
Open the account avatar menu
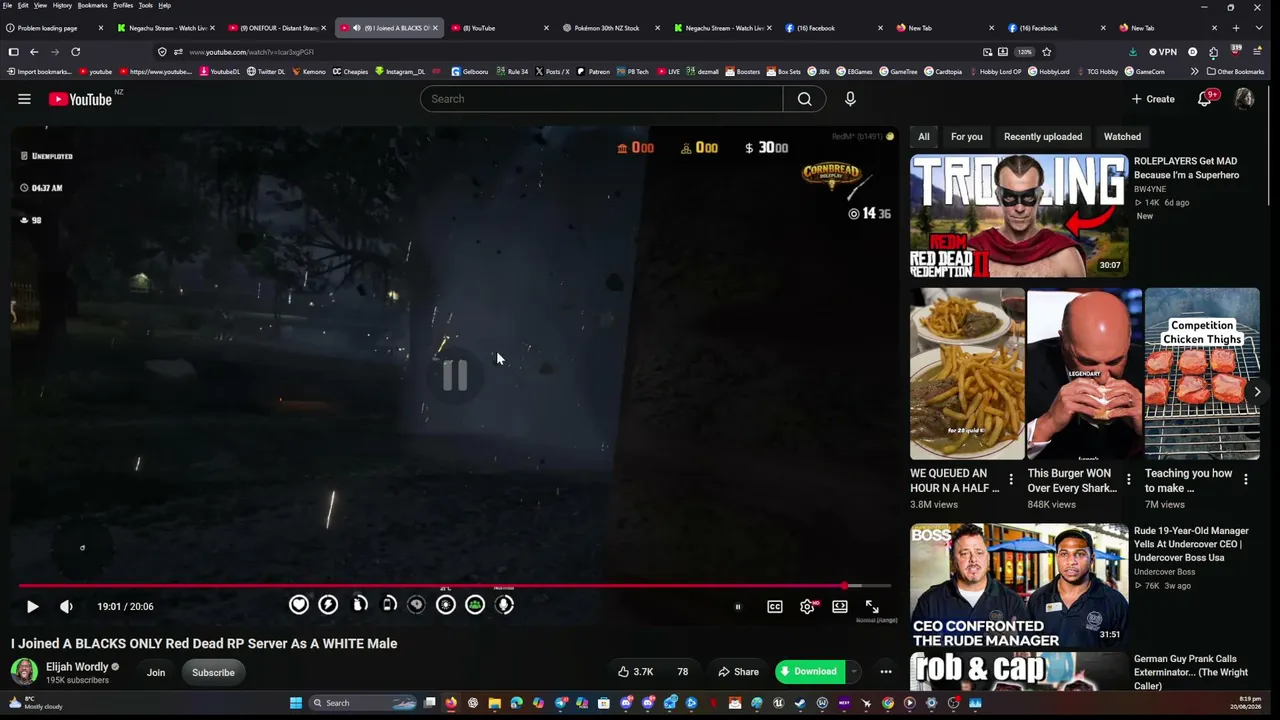(1244, 99)
